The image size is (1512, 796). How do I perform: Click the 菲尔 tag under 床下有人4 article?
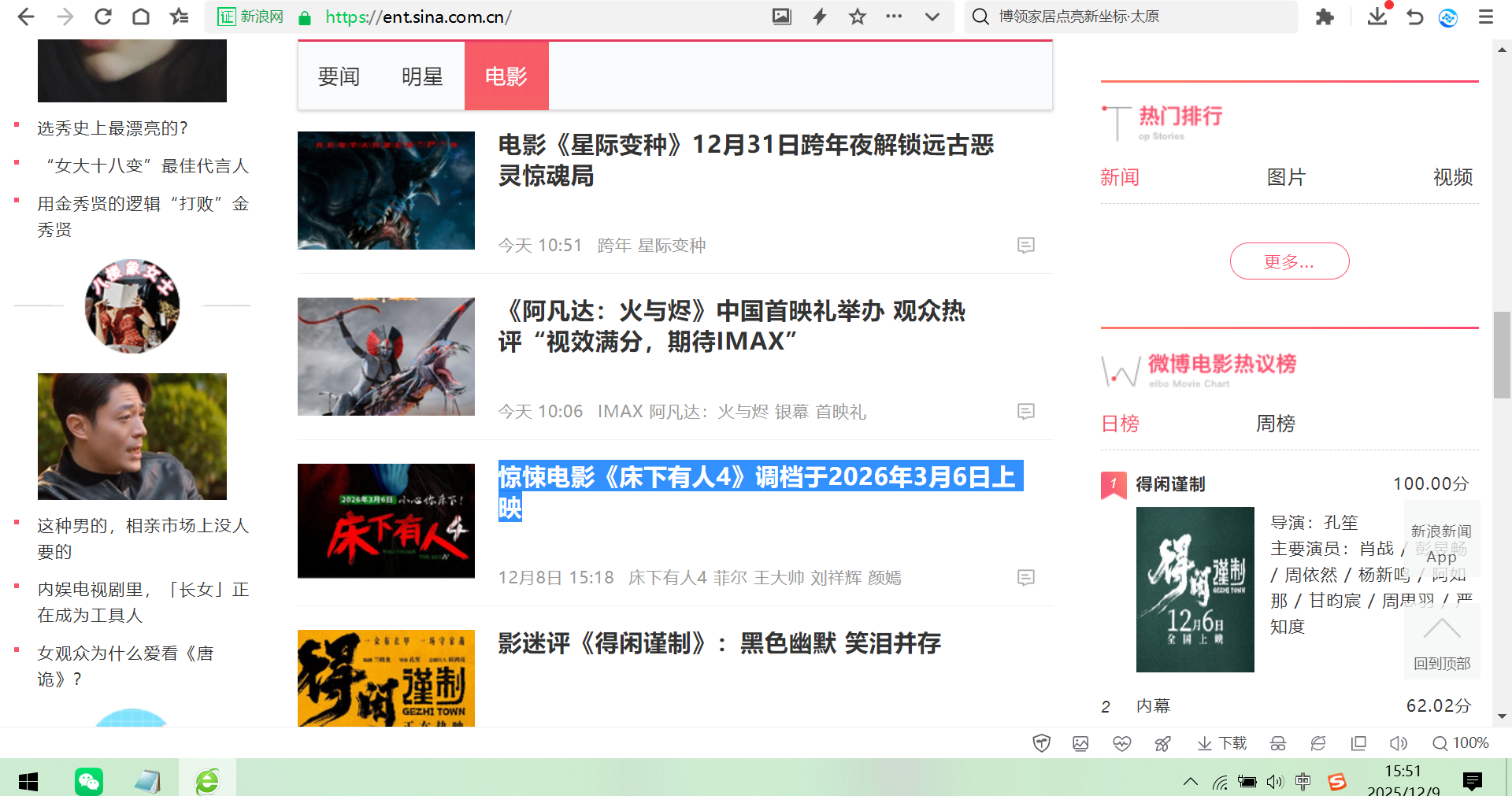pos(730,578)
